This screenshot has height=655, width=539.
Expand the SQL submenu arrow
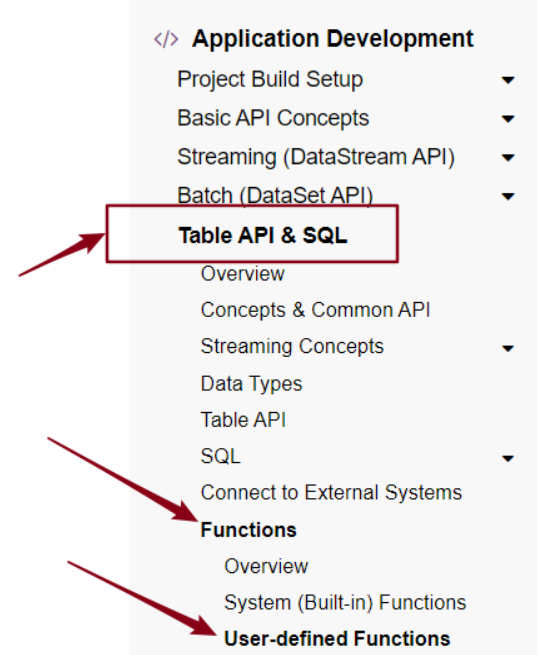coord(508,459)
